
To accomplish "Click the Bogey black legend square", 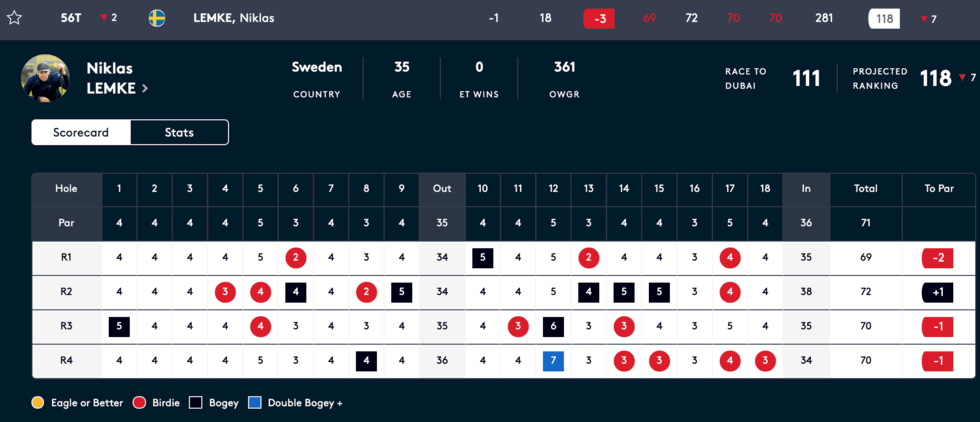I will (x=196, y=403).
